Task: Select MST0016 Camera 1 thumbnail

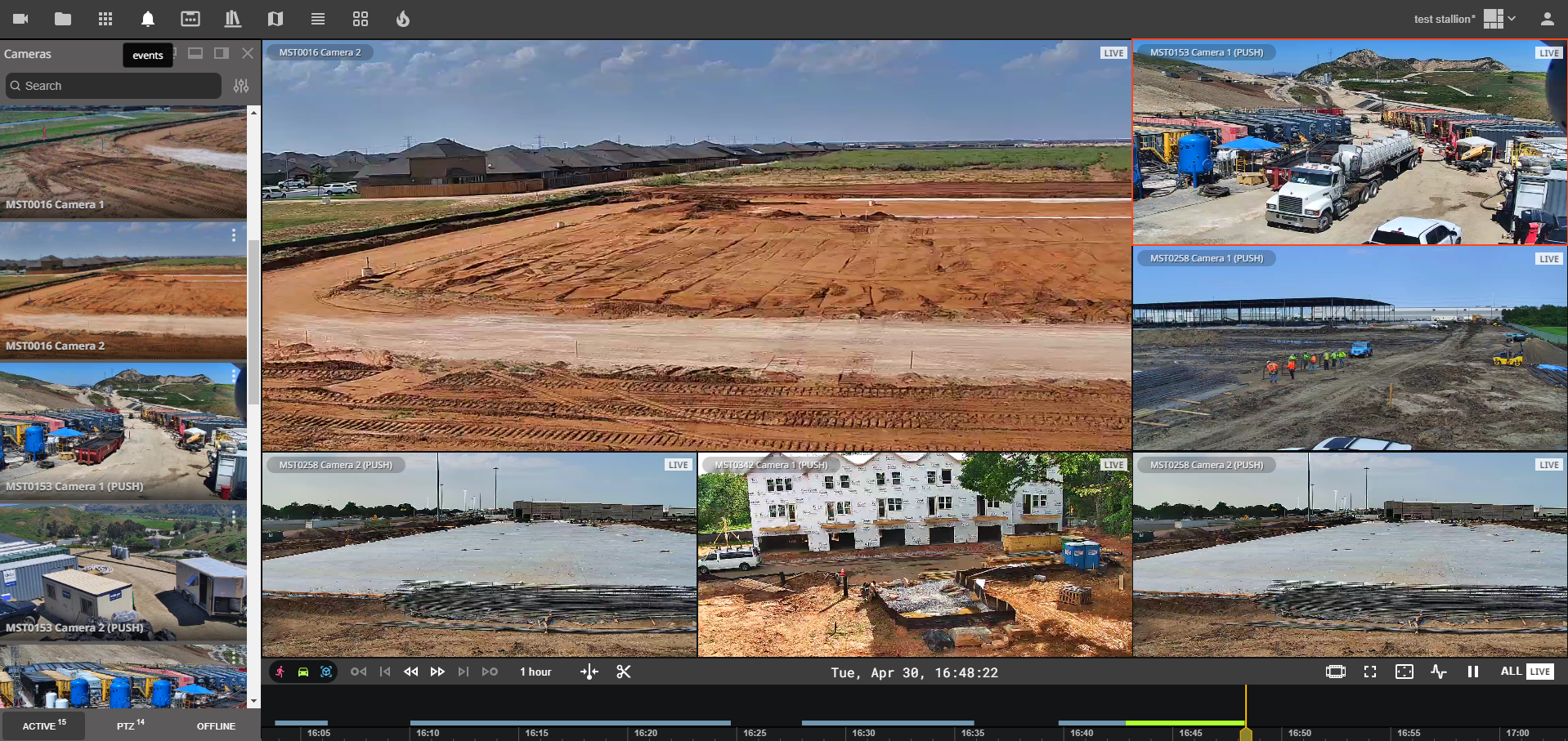Action: click(123, 162)
